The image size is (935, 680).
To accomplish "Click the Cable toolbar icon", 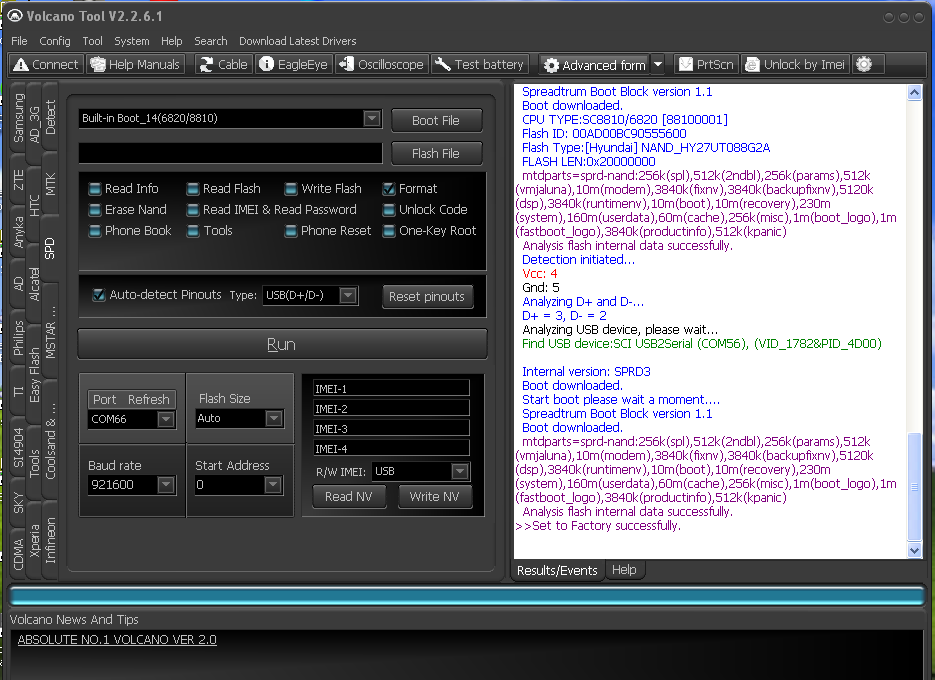I will tap(206, 64).
